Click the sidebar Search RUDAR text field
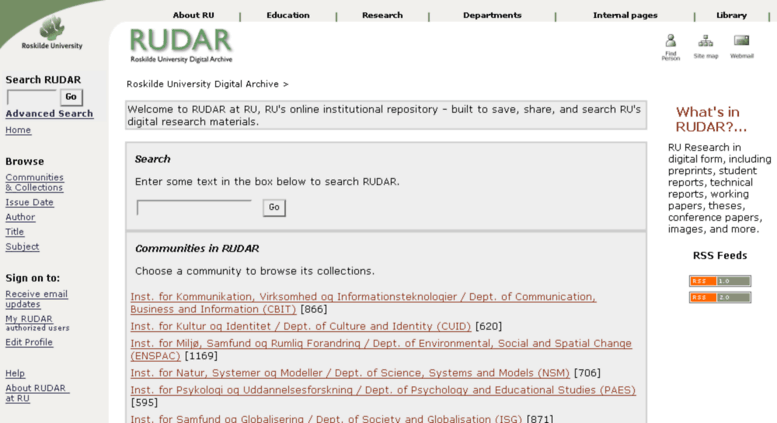777x423 pixels. click(x=32, y=97)
